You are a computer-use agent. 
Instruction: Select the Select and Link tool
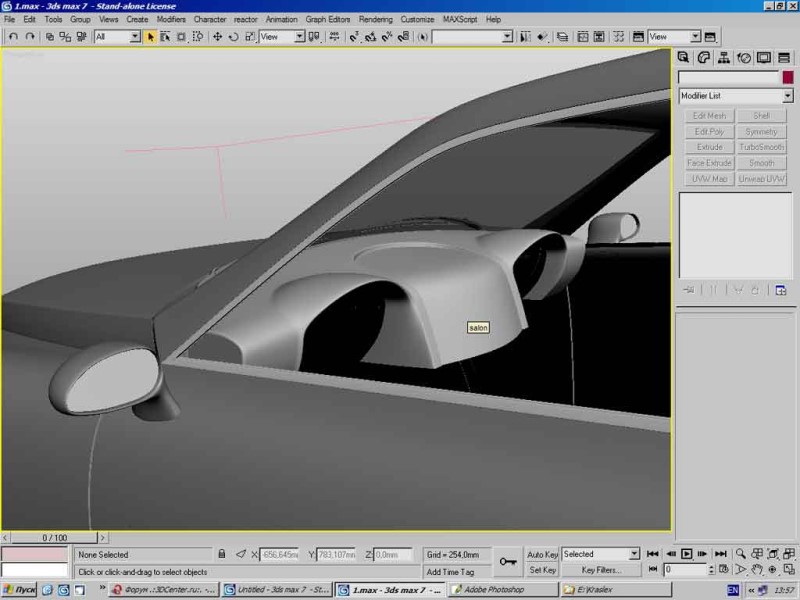click(x=49, y=37)
